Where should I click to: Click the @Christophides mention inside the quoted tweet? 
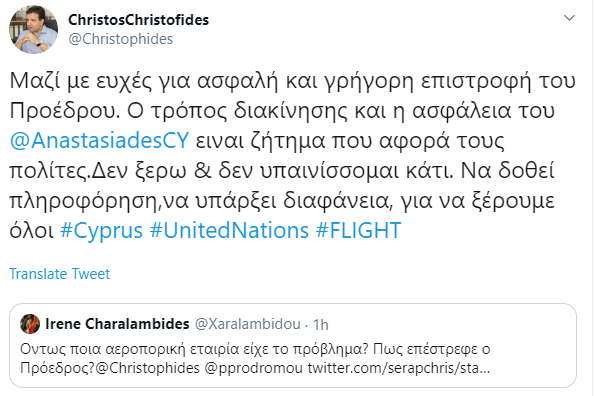148,368
